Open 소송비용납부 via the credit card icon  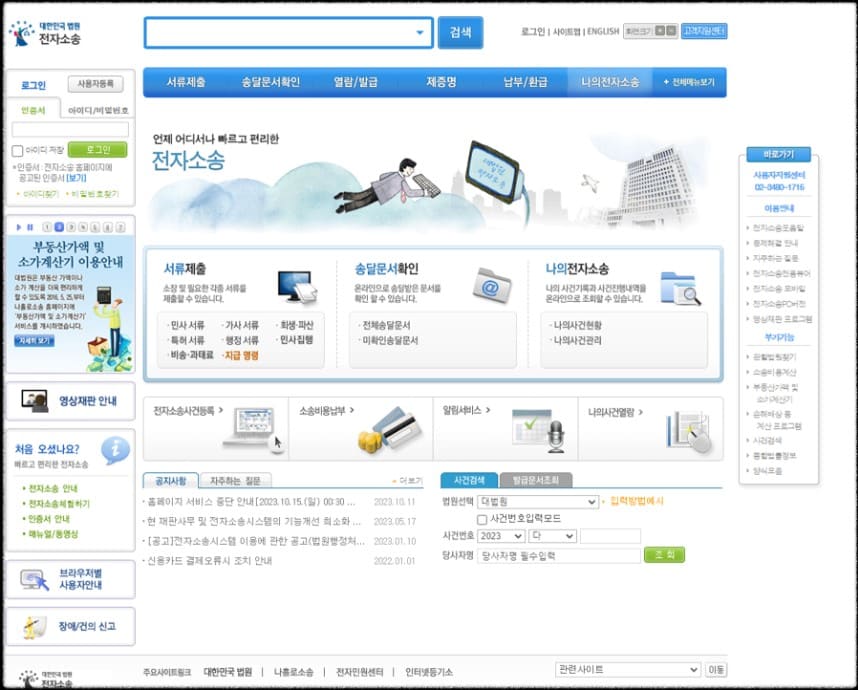pos(395,428)
